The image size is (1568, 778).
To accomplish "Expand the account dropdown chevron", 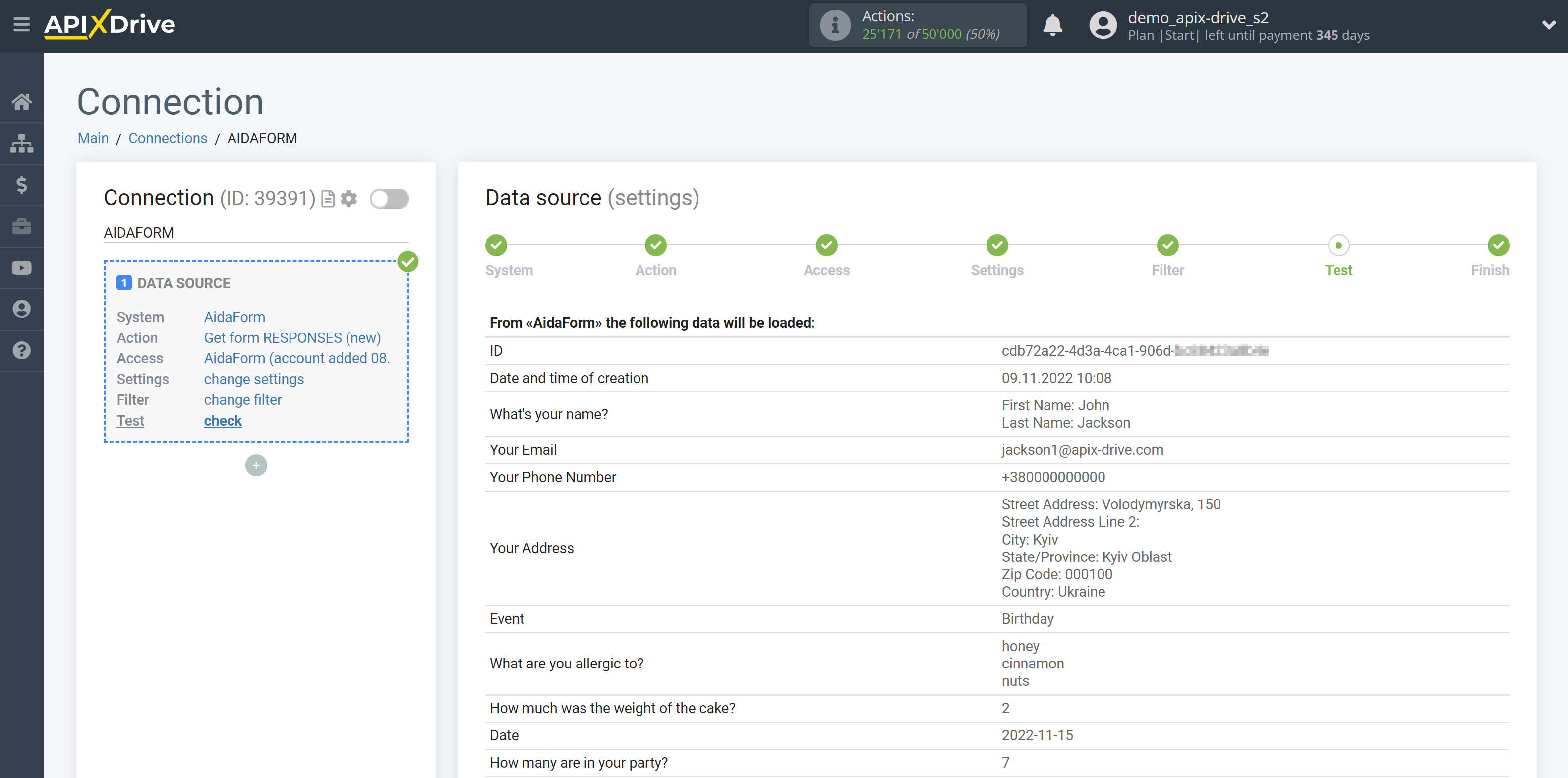I will pyautogui.click(x=1549, y=25).
